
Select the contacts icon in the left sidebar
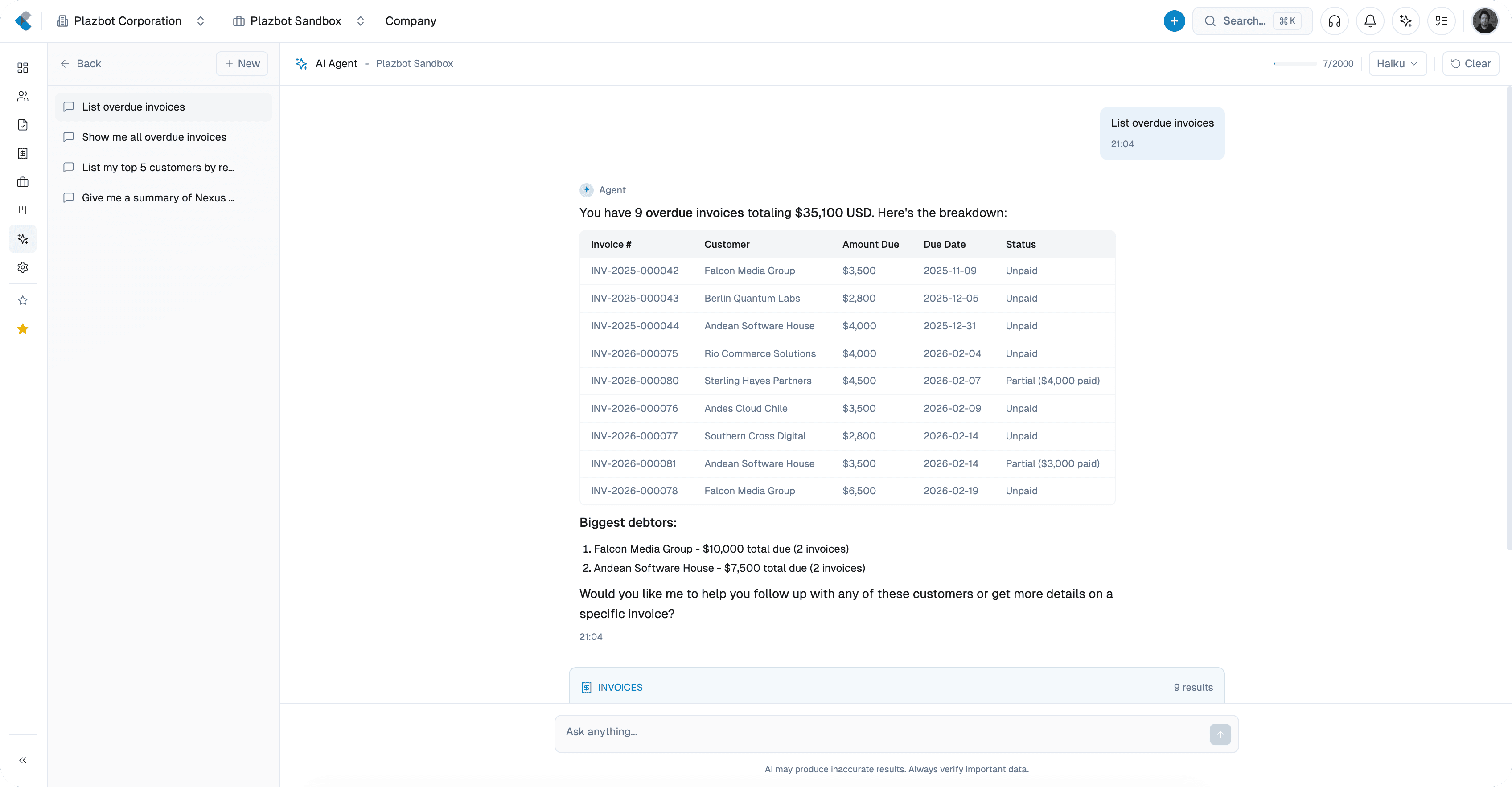(x=22, y=96)
